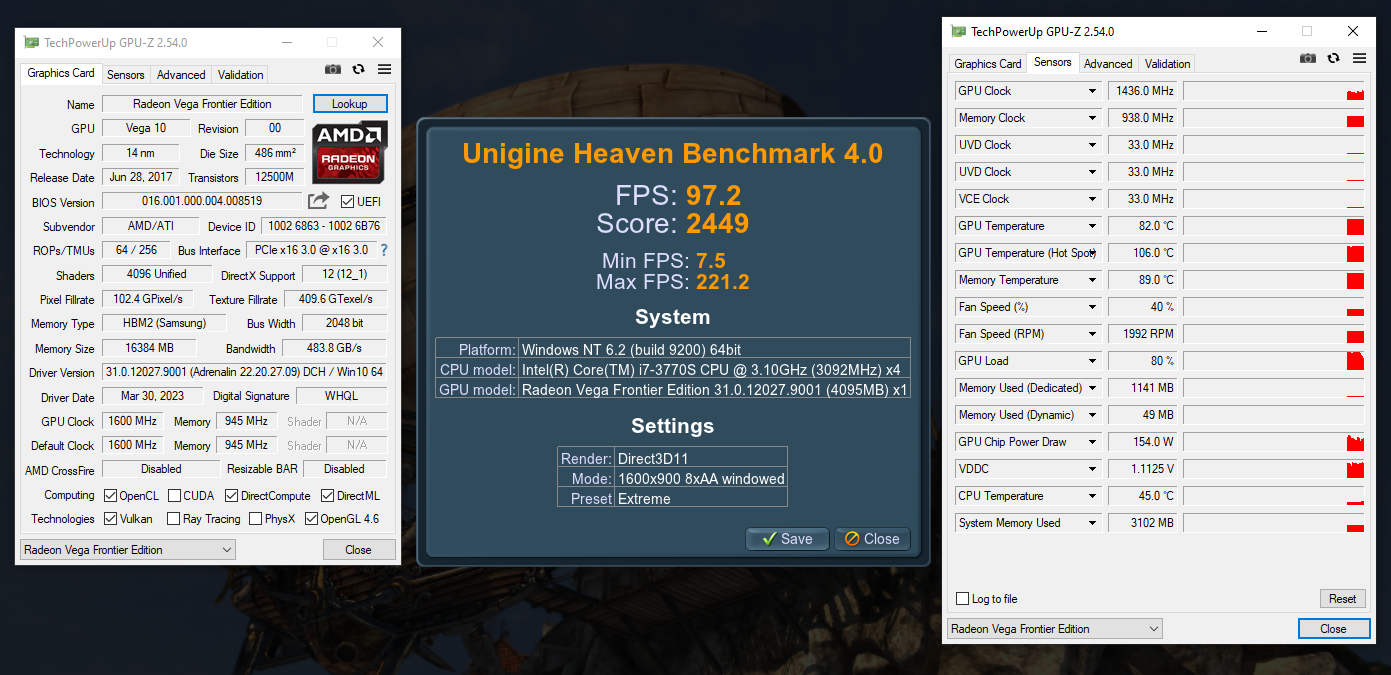The width and height of the screenshot is (1391, 675).
Task: Close the Heaven Benchmark results dialog
Action: [872, 539]
